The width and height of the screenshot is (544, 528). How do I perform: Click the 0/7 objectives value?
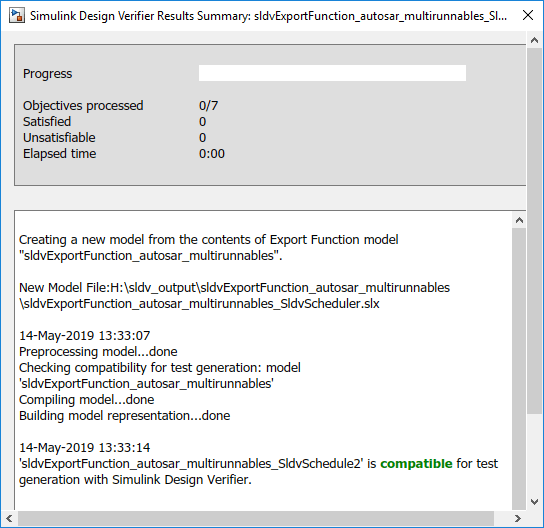[x=209, y=105]
